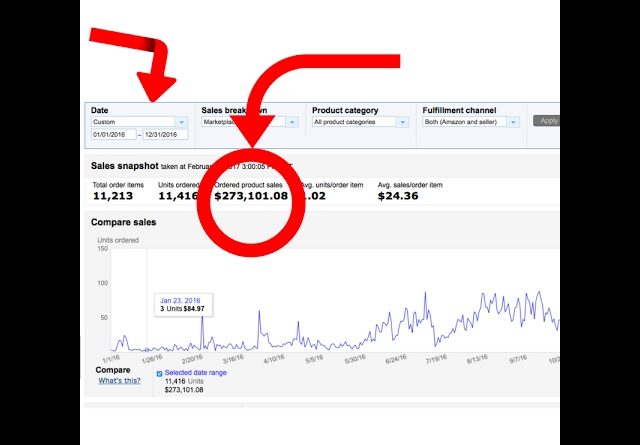
Task: Click the Compare sales heading
Action: click(x=123, y=222)
